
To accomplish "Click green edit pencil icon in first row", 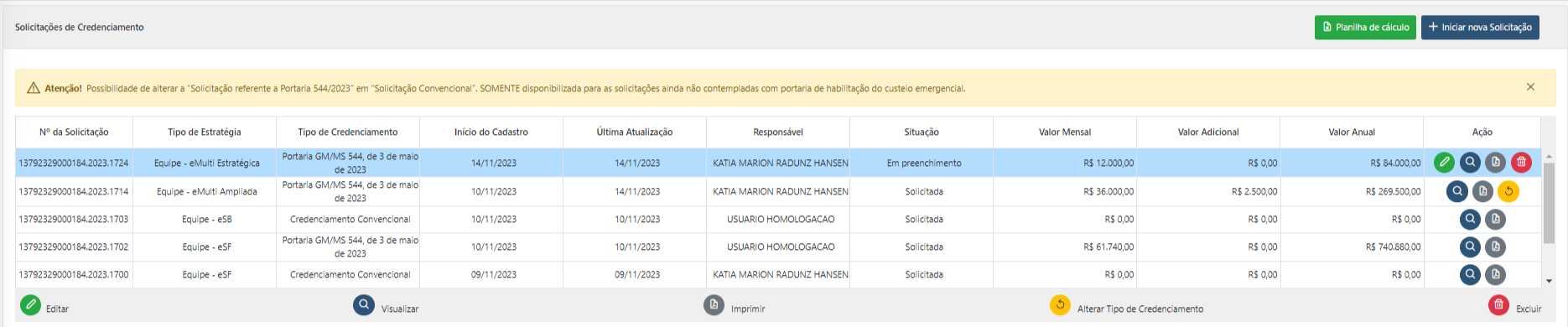I will point(1444,163).
